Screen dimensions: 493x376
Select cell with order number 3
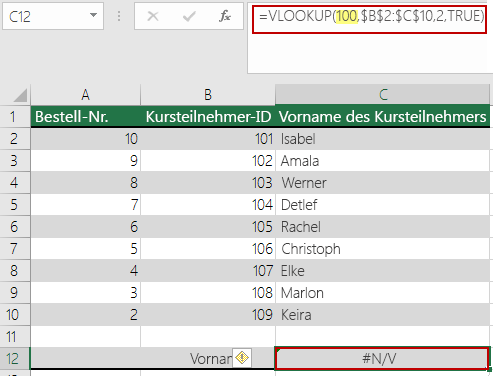coord(86,293)
